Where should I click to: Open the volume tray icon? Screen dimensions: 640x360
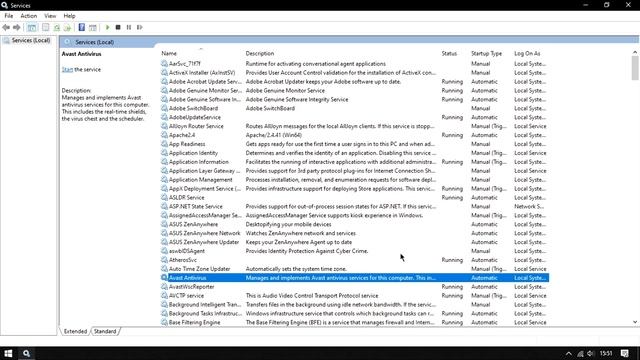pyautogui.click(x=591, y=354)
